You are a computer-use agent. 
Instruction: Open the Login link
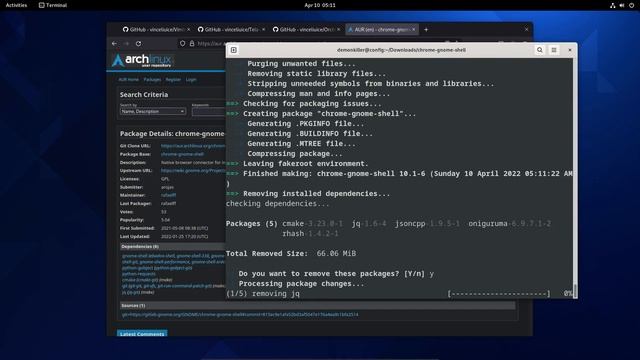pos(191,80)
